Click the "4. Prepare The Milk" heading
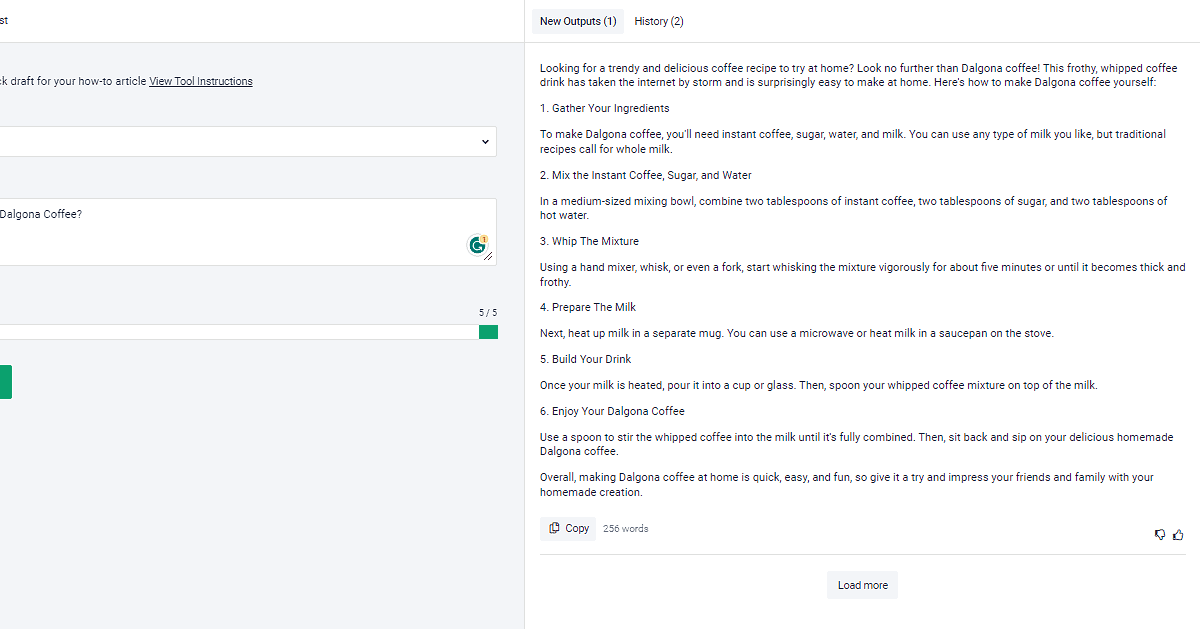Screen dimensions: 1200x629 pyautogui.click(x=588, y=307)
